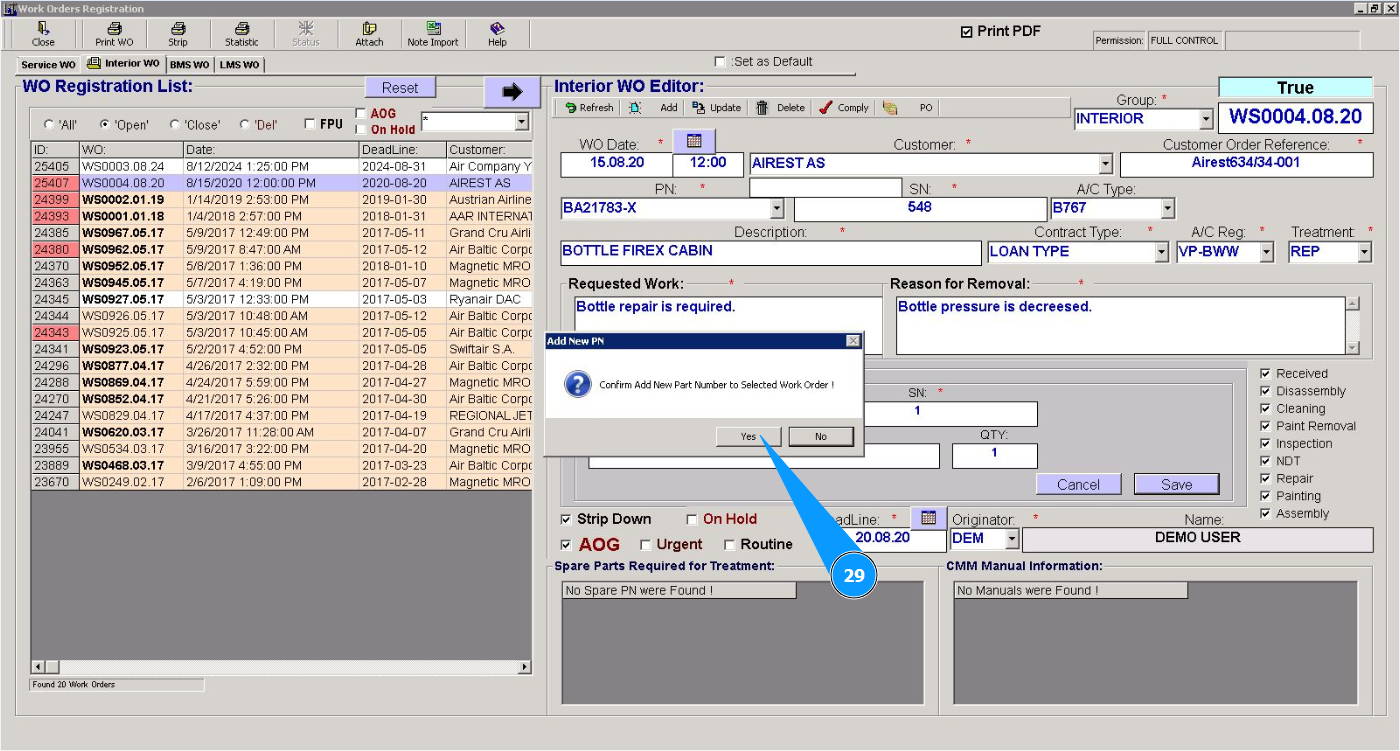Expand the Group INTERIOR dropdown
Screen dimensions: 1400x751
coord(1205,119)
